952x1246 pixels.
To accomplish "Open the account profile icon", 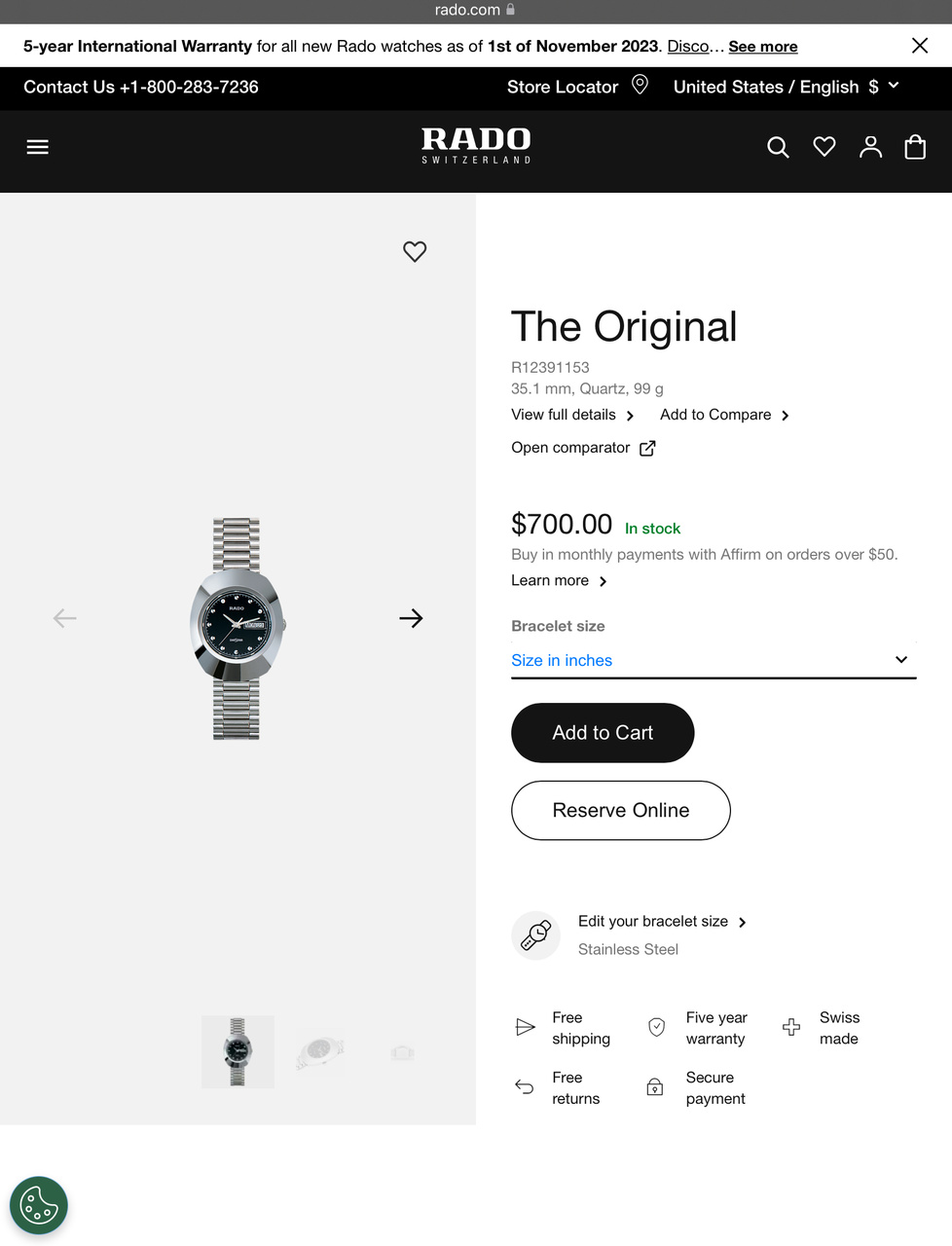I will click(870, 147).
